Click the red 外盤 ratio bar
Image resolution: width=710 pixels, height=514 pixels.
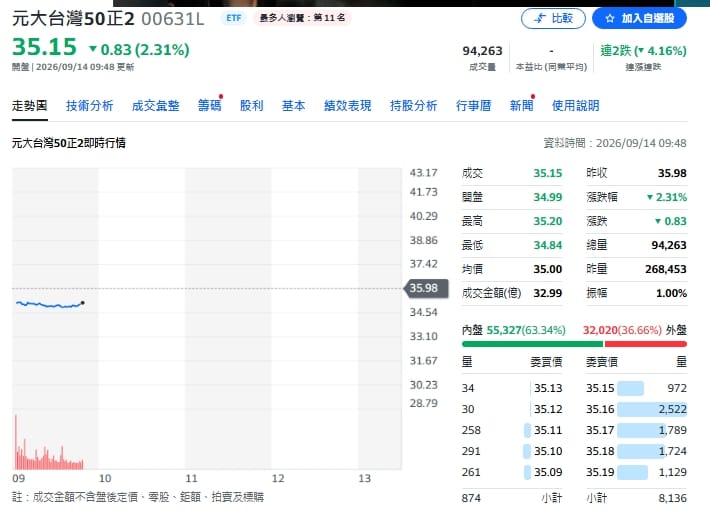646,344
